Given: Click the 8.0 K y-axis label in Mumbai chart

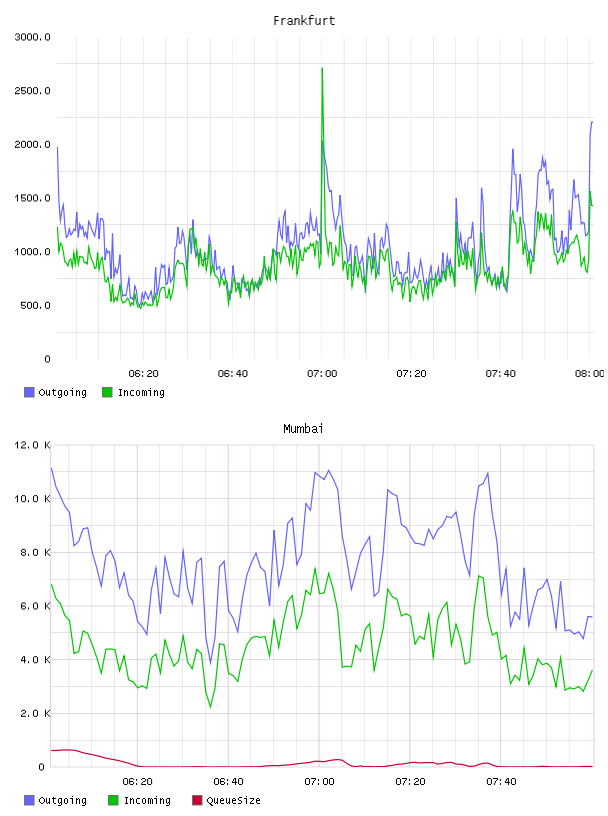Looking at the screenshot, I should pos(35,552).
